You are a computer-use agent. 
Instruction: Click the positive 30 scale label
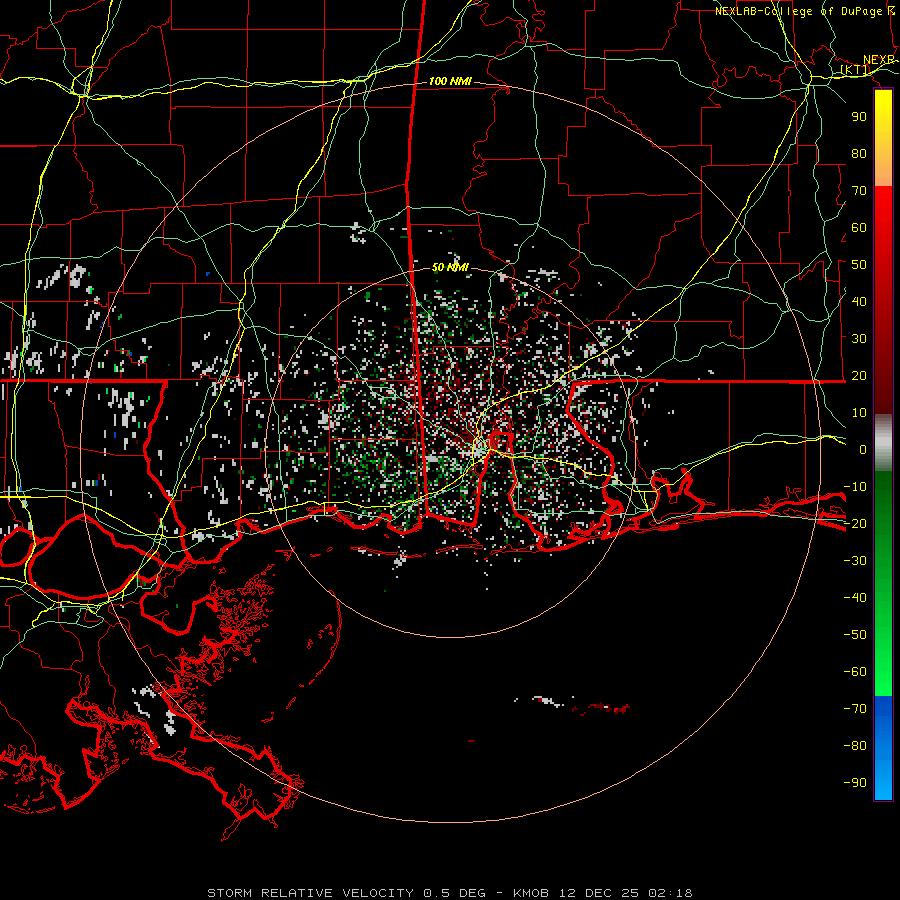859,339
